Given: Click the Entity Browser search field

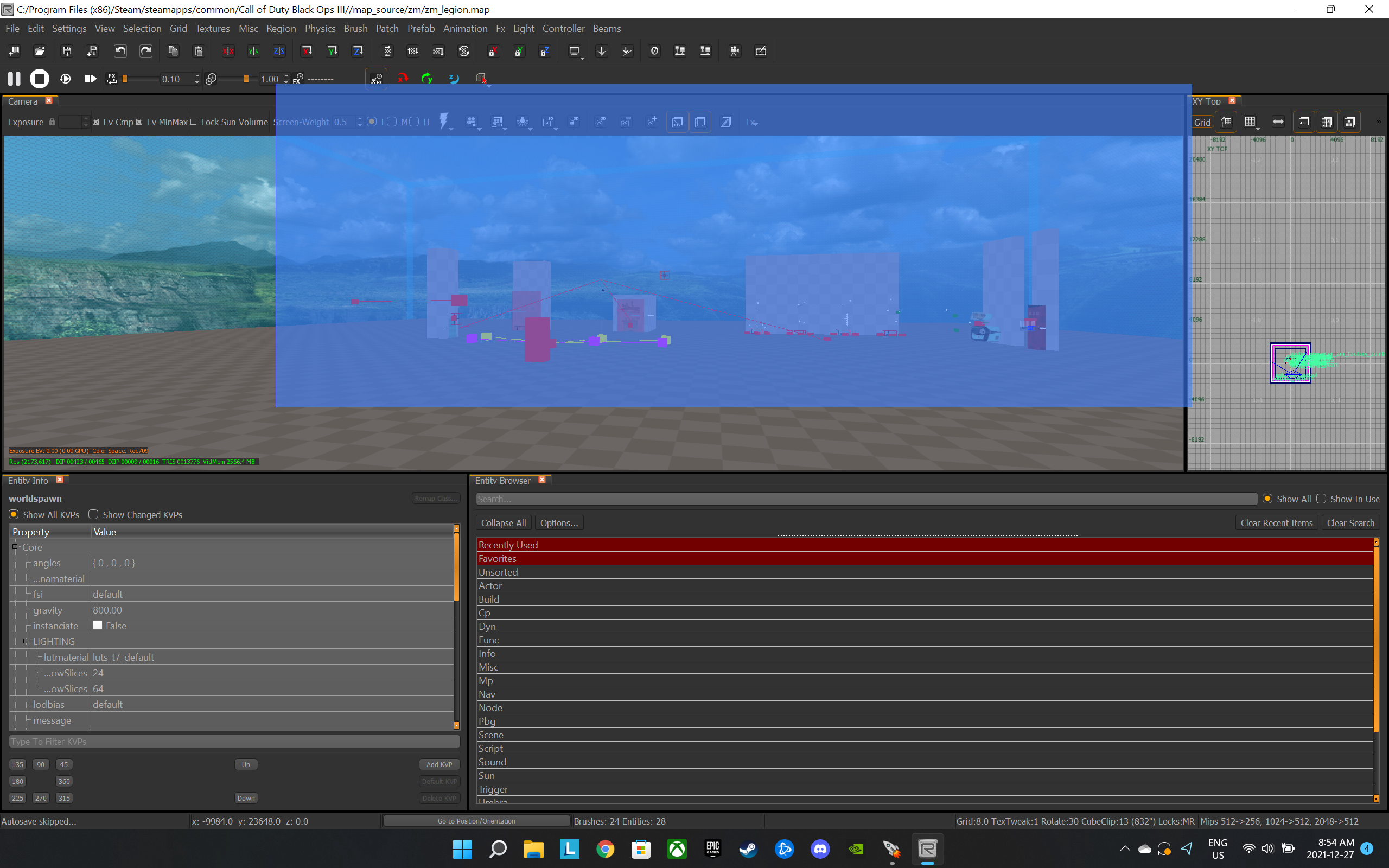Looking at the screenshot, I should point(866,499).
